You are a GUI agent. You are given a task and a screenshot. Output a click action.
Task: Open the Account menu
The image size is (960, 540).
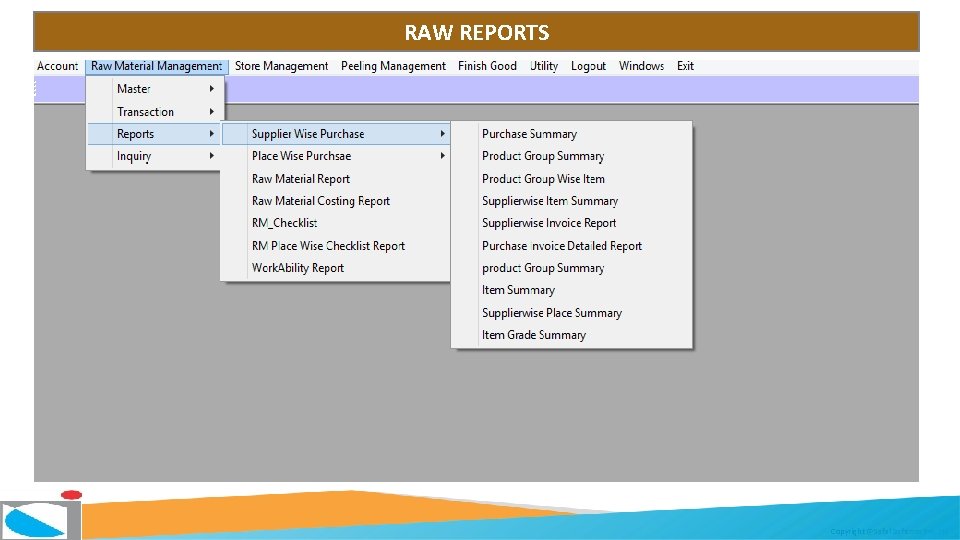coord(58,66)
